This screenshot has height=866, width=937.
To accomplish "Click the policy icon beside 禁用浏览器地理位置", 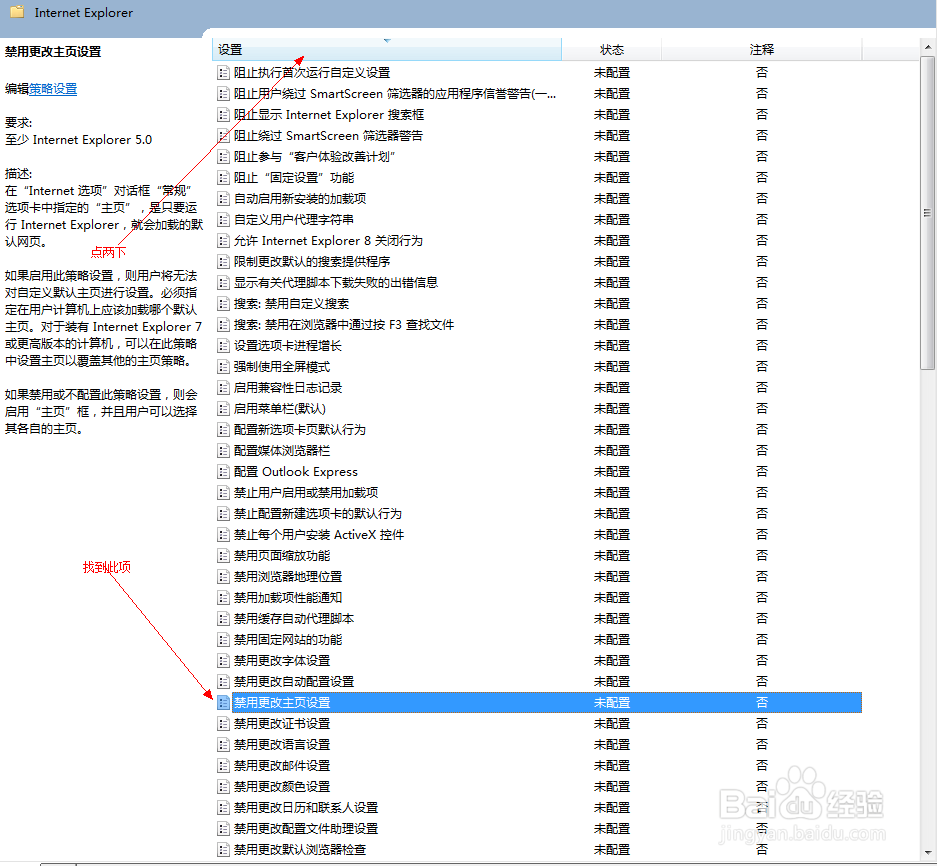I will point(223,577).
